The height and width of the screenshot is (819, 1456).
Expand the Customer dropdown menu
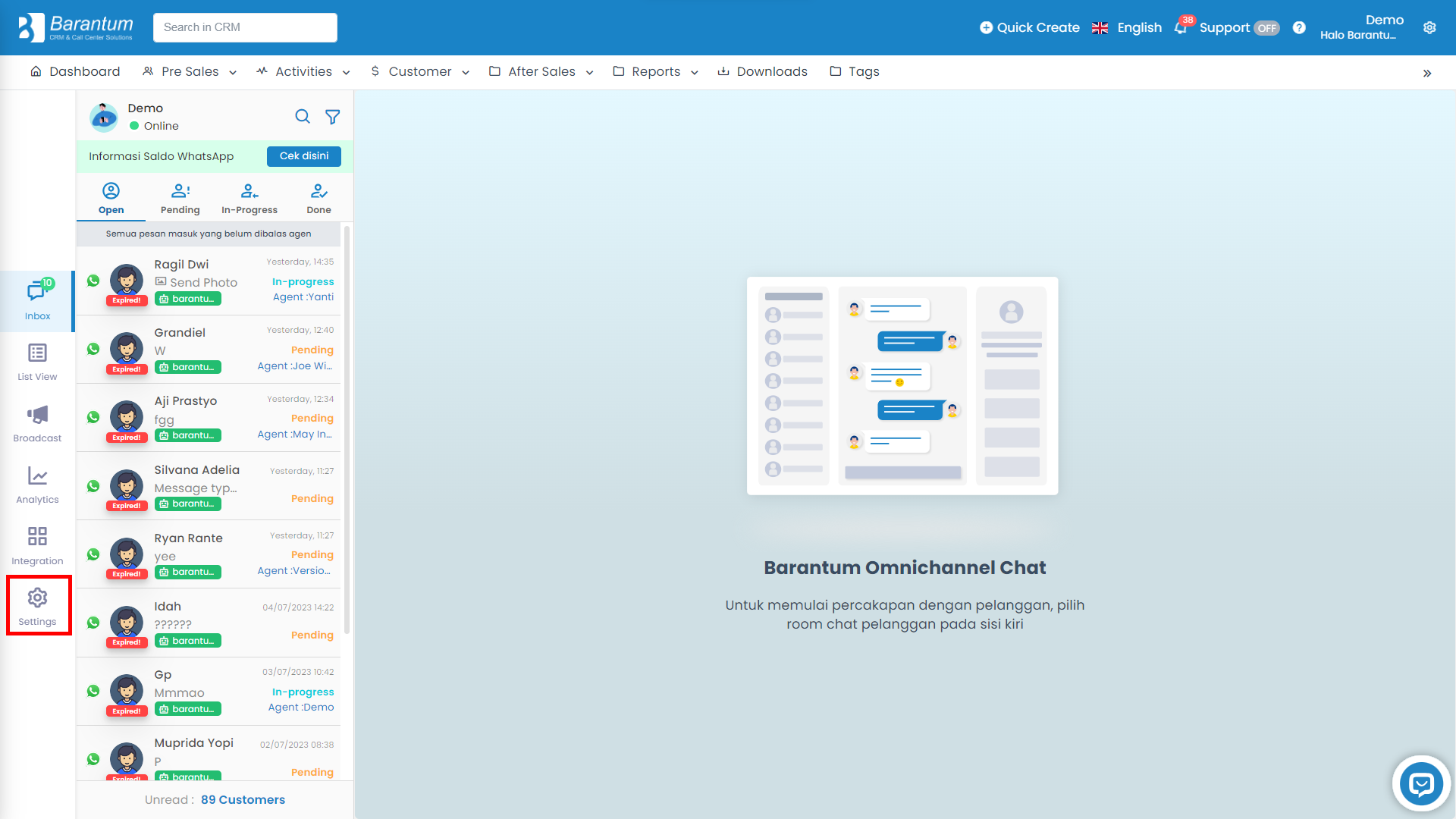pyautogui.click(x=420, y=72)
